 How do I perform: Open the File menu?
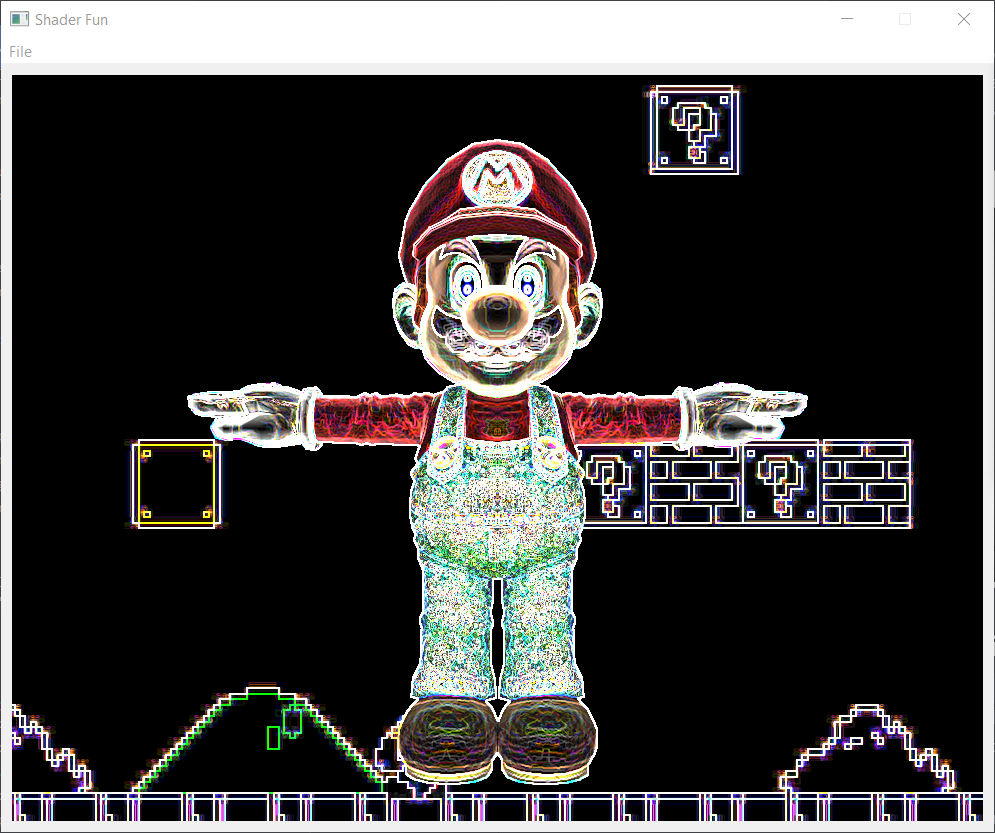20,51
